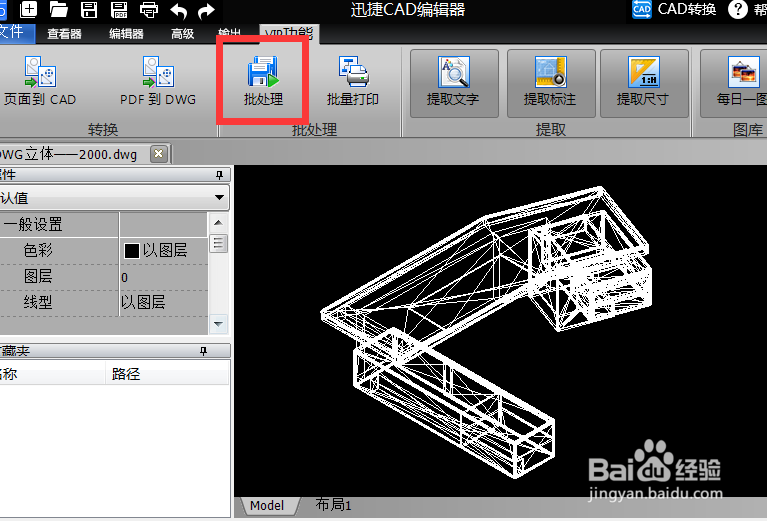Convert with the 页面到 CAD tool
The image size is (767, 521).
click(40, 81)
